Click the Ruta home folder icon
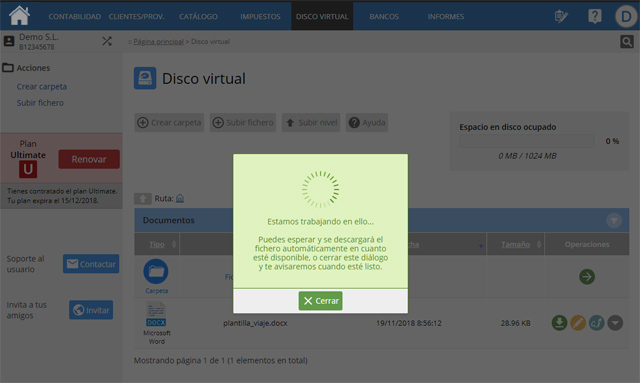Image resolution: width=640 pixels, height=383 pixels. (x=180, y=198)
